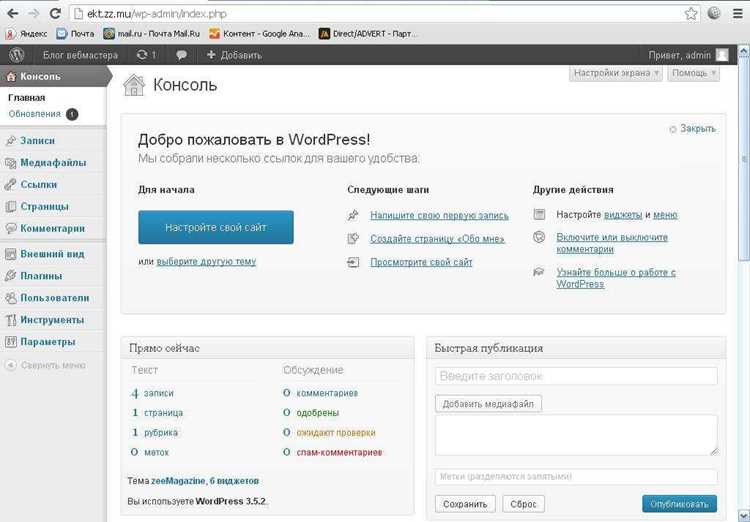Viewport: 750px width, 522px height.
Task: Click the browser back arrow
Action: [12, 13]
